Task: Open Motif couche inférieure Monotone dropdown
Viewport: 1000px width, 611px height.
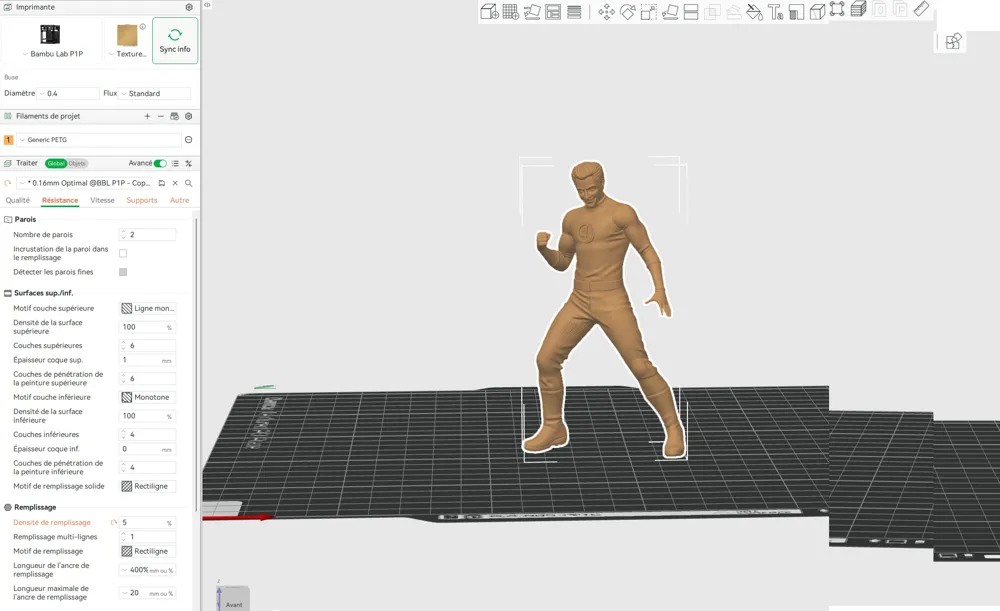Action: [148, 397]
